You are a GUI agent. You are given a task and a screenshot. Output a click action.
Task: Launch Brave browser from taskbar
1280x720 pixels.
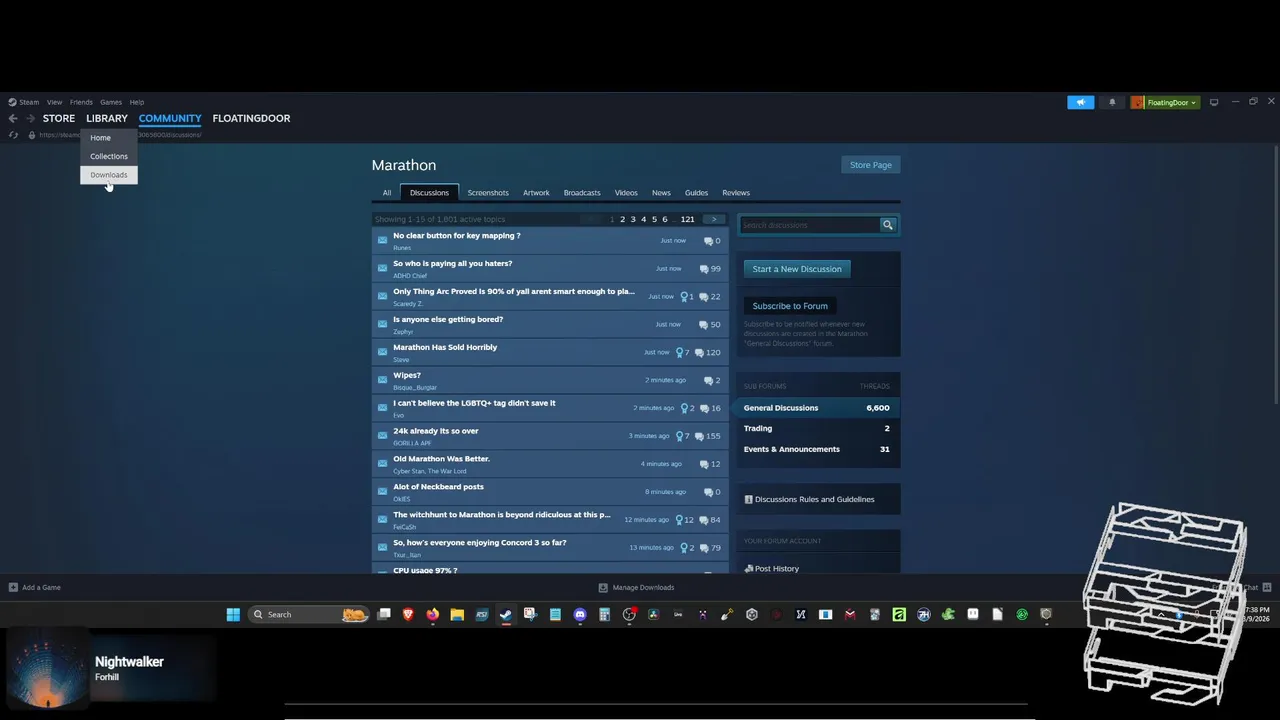[x=408, y=614]
